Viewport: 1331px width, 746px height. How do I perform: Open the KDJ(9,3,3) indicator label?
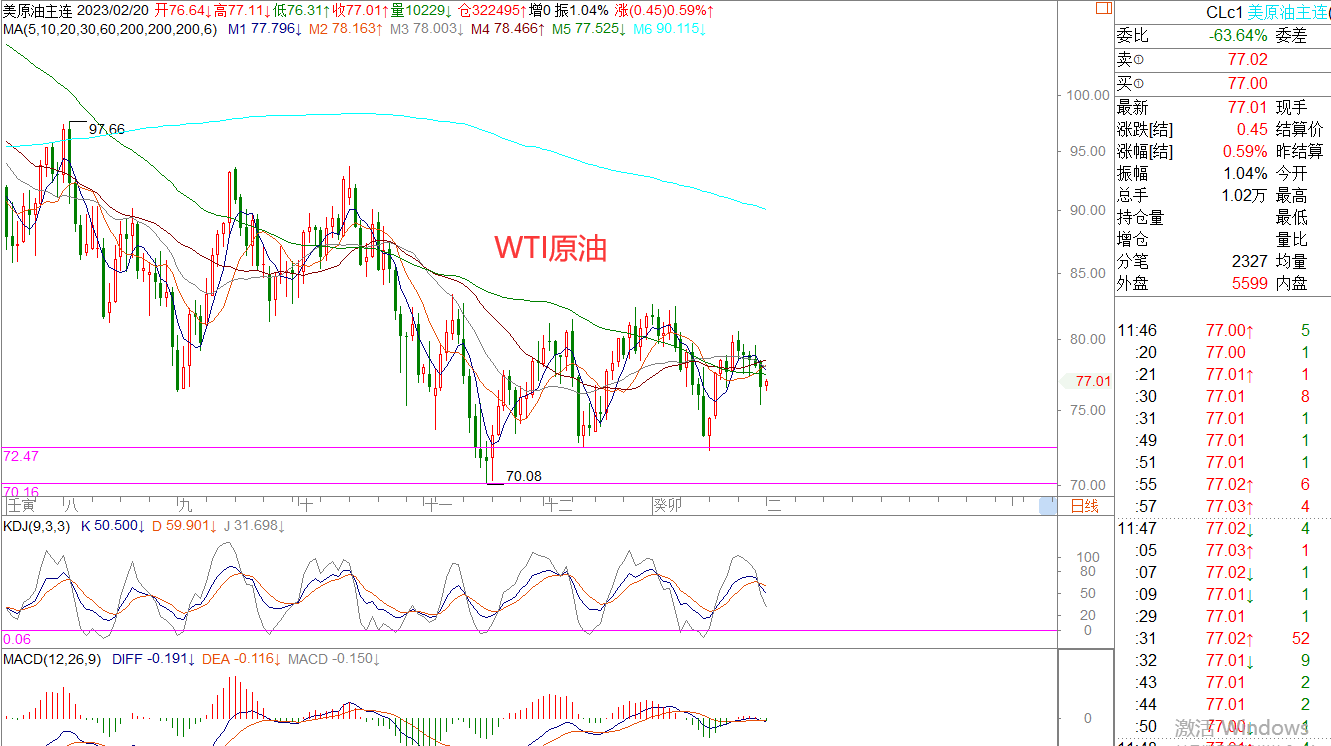click(37, 526)
